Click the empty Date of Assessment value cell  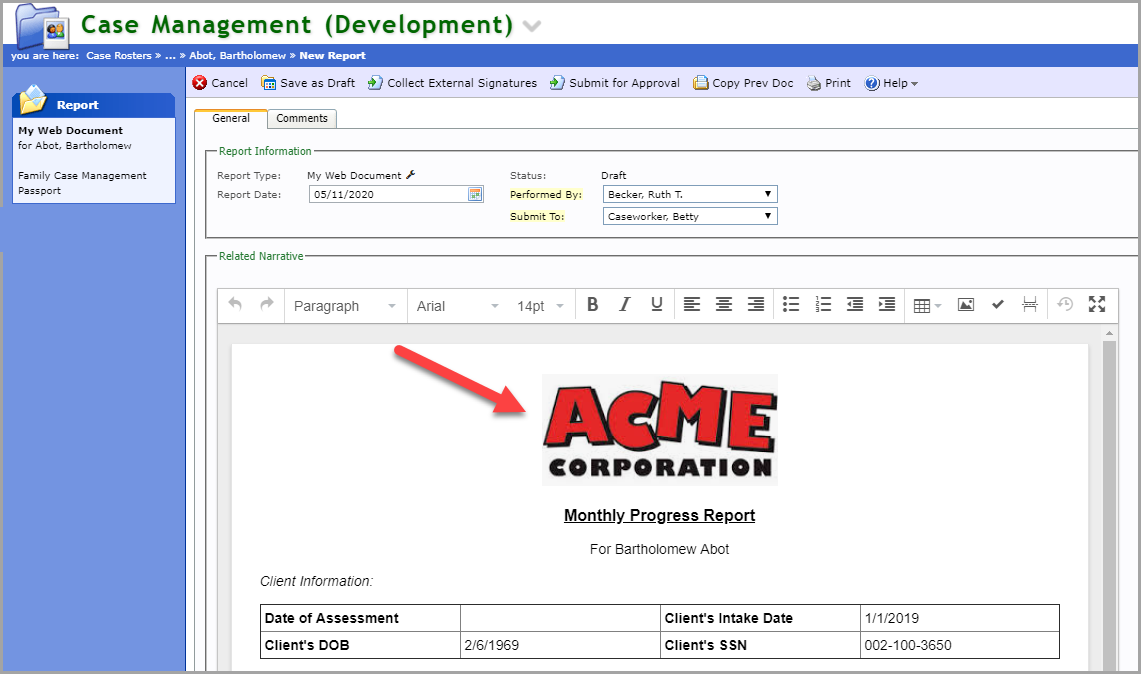(560, 618)
